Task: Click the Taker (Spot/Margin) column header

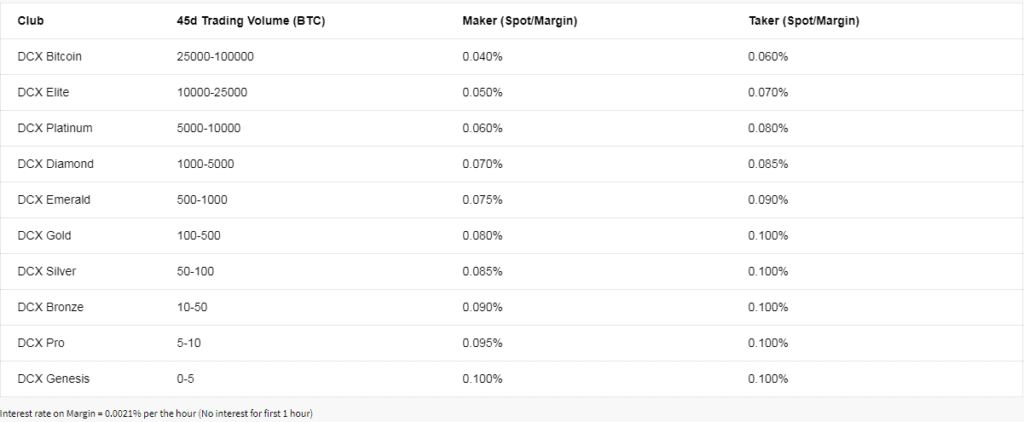Action: click(x=804, y=21)
